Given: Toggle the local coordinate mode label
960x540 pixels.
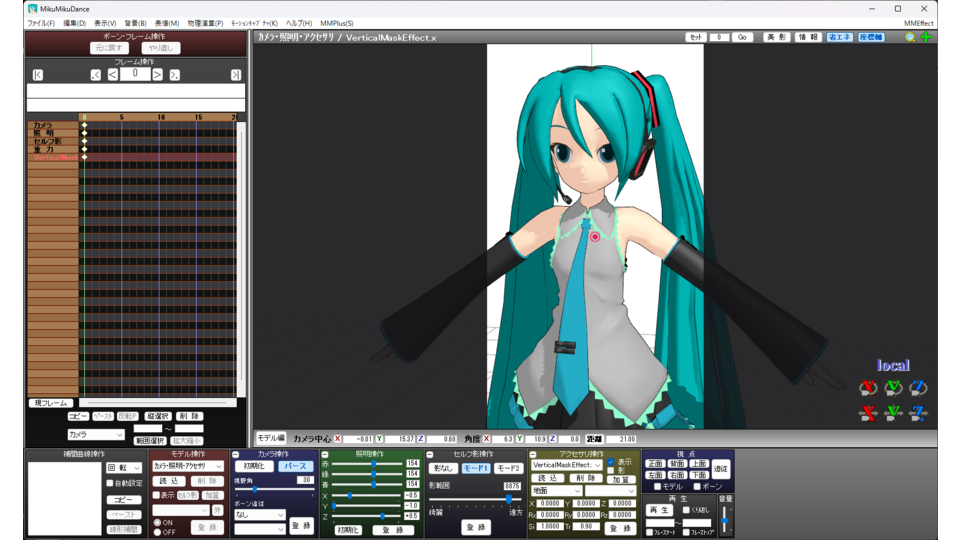Looking at the screenshot, I should pos(893,366).
